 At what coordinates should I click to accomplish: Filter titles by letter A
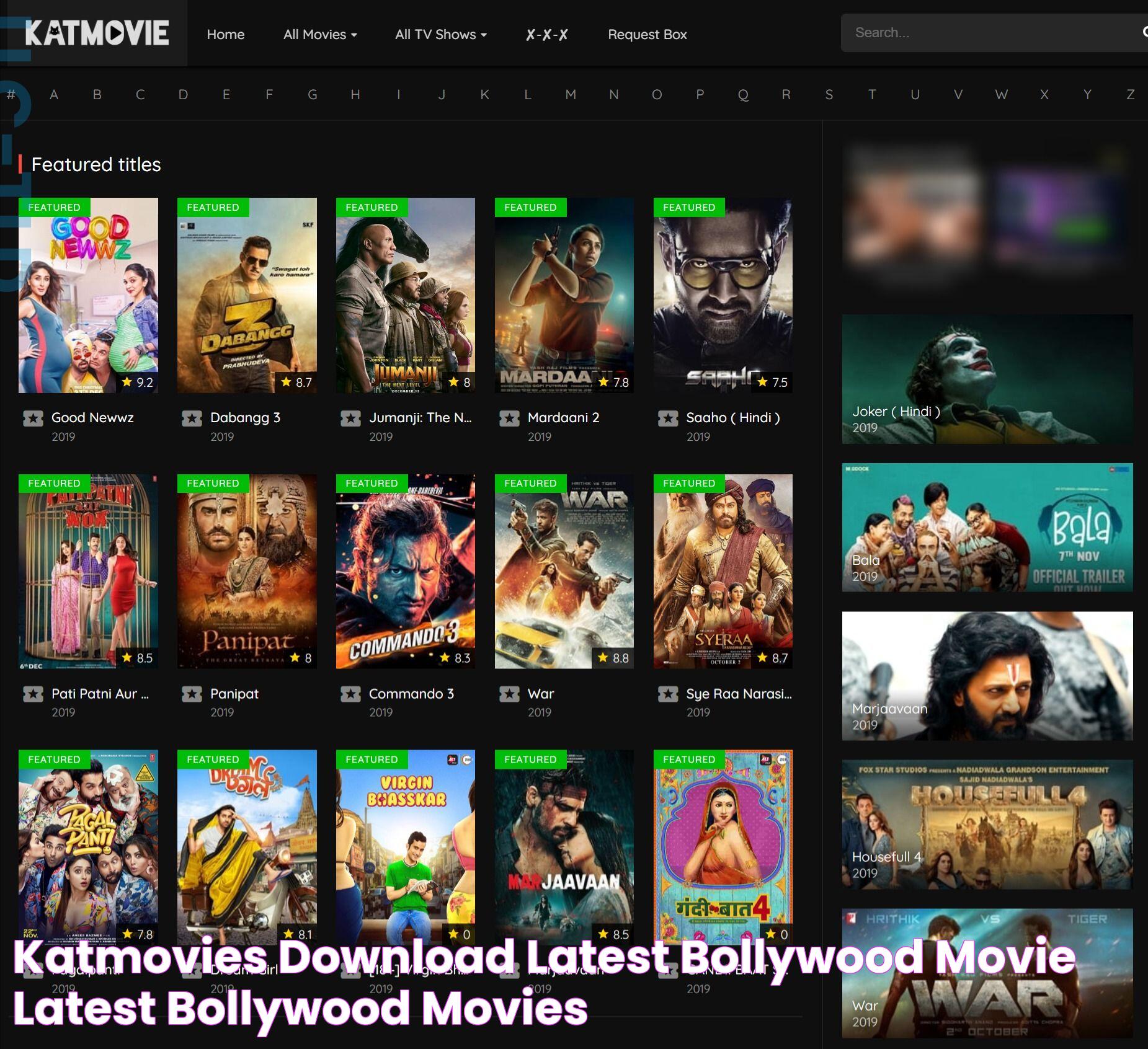[x=54, y=95]
